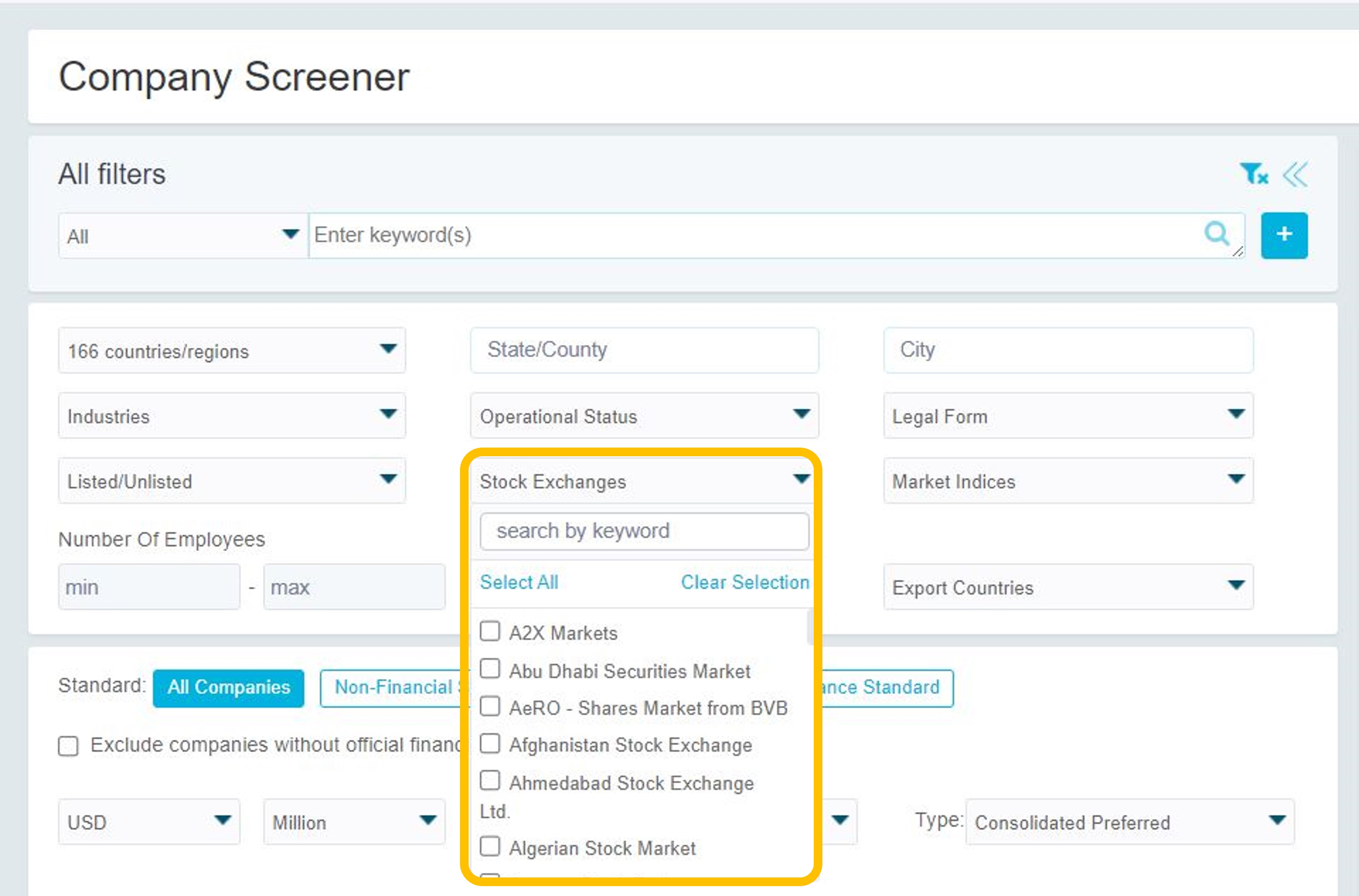This screenshot has width=1359, height=896.
Task: Select the Algerian Stock Market checkbox
Action: pos(490,846)
